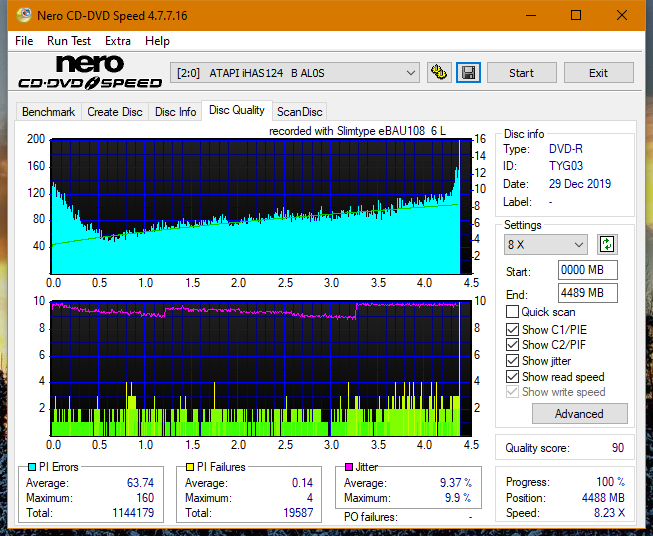
Task: Switch to the Disc Info tab
Action: tap(175, 112)
